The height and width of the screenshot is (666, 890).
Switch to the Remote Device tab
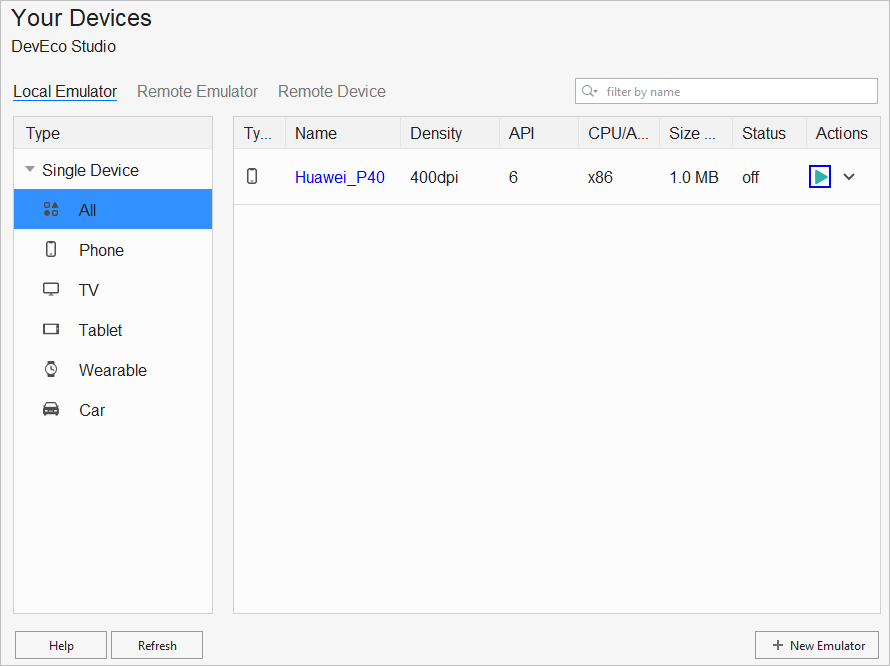point(332,91)
